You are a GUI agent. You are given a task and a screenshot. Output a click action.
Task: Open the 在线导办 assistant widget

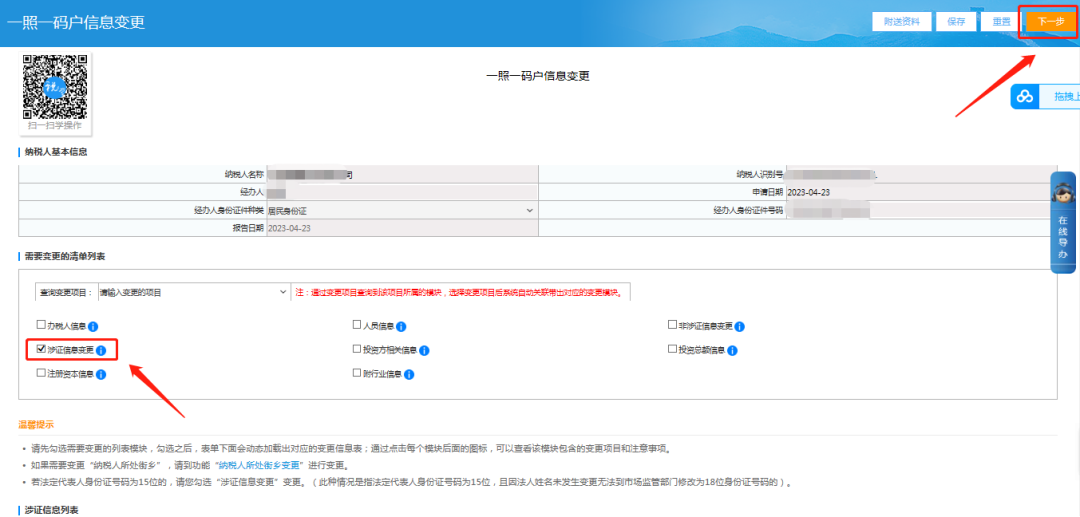click(x=1063, y=222)
